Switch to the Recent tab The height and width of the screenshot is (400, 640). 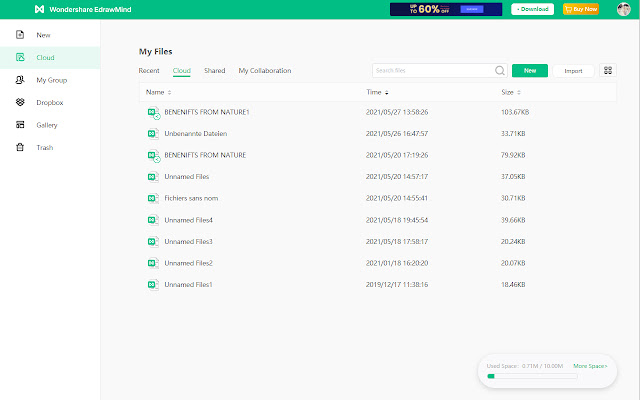point(149,71)
